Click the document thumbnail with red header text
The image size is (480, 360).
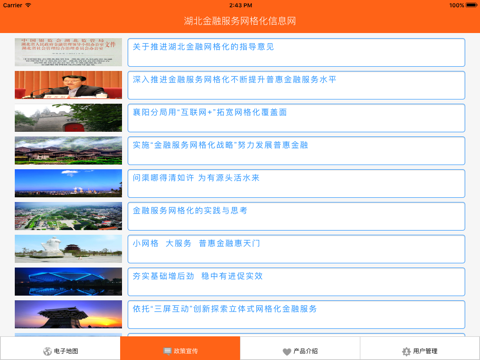[68, 52]
